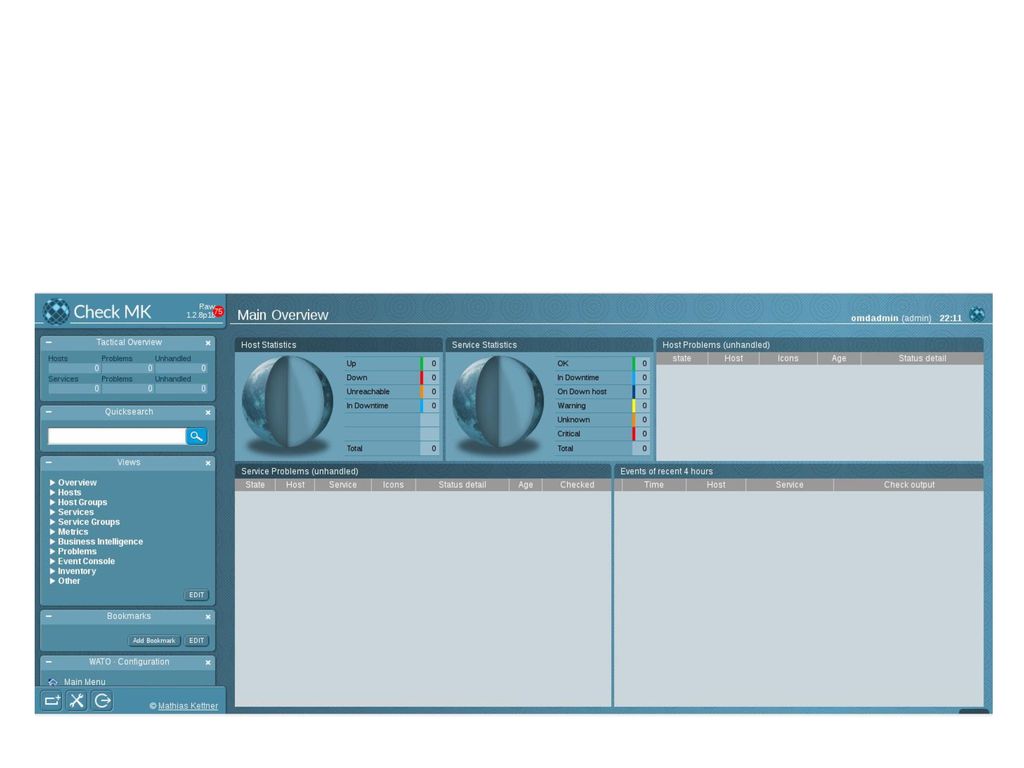Expand the Service Groups views group
Screen dimensions: 1024x768
85,522
